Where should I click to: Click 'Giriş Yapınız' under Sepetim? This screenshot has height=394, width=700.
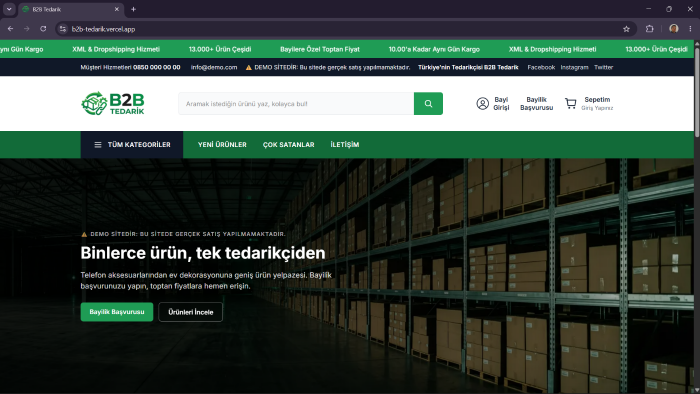click(597, 108)
